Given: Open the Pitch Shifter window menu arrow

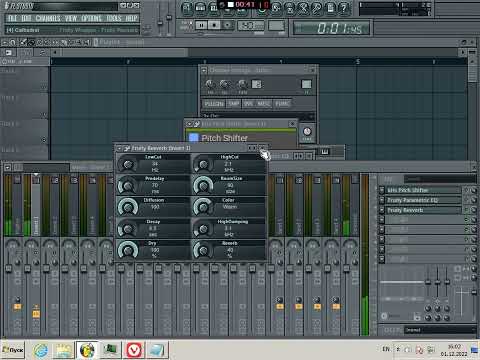Looking at the screenshot, I should tap(189, 124).
